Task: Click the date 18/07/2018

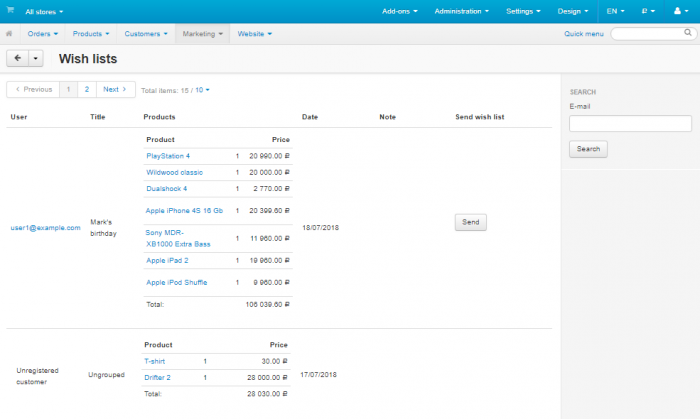Action: (321, 228)
